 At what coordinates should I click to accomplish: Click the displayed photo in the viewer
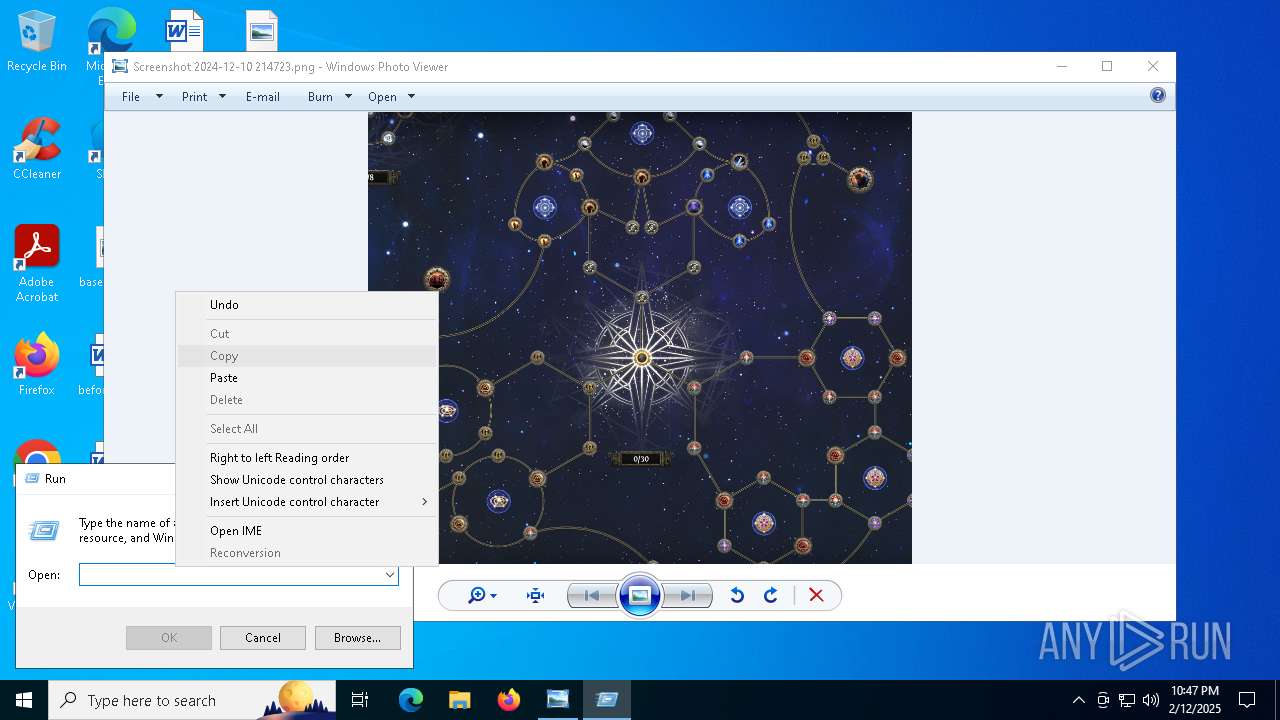pyautogui.click(x=640, y=338)
